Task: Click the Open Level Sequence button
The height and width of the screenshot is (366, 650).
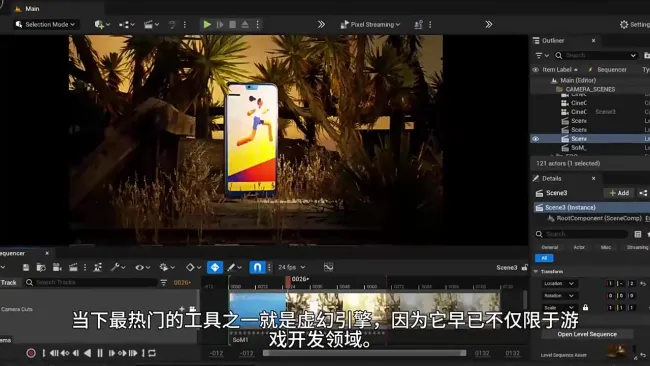Action: pos(587,334)
